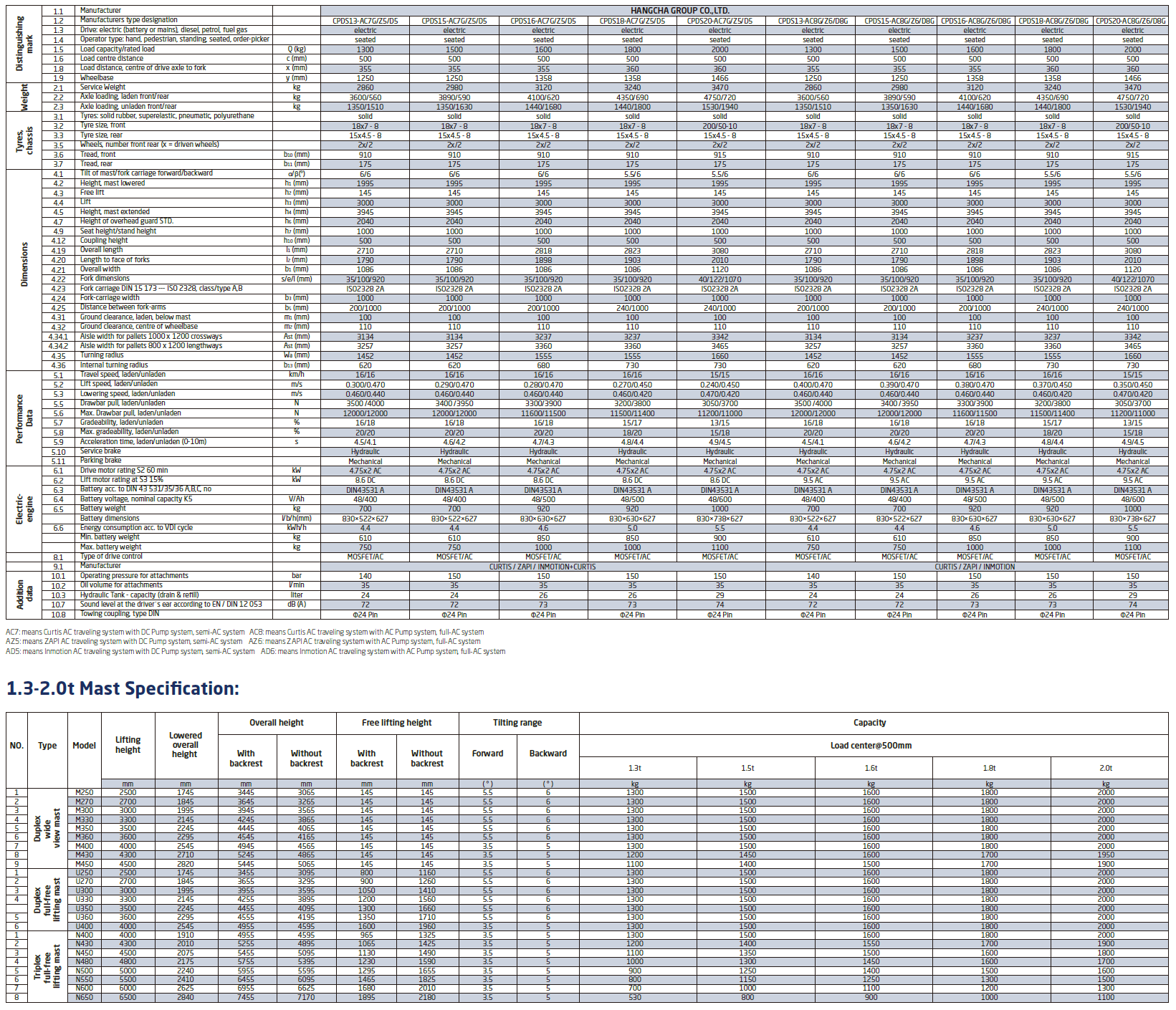Select the 'Battery dimensions' row label

[x=110, y=519]
